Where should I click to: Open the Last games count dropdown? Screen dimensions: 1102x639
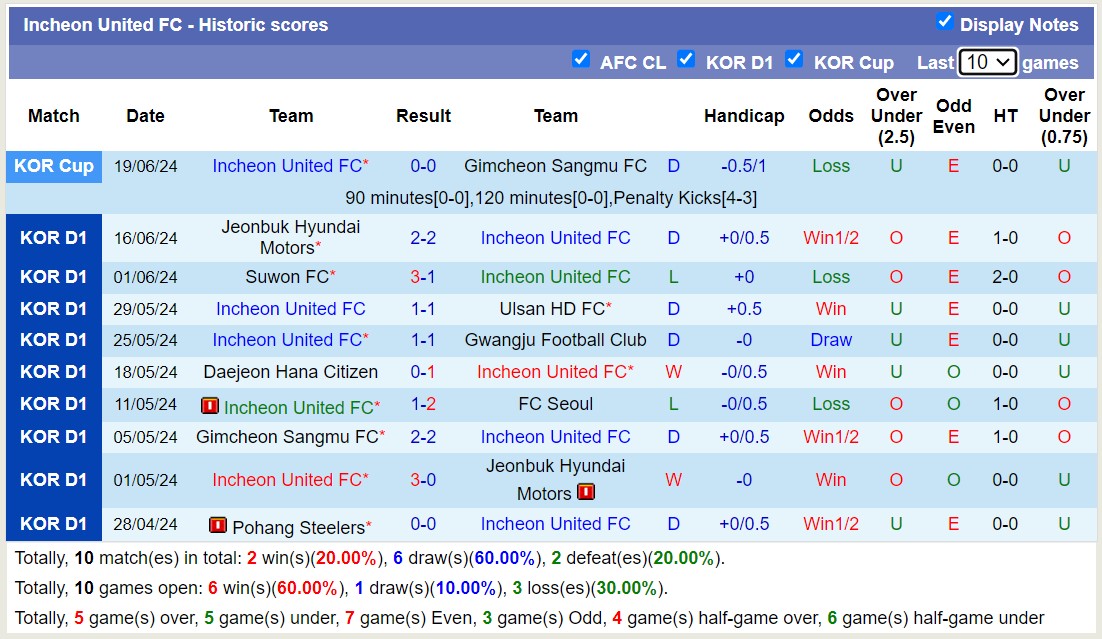[x=988, y=62]
